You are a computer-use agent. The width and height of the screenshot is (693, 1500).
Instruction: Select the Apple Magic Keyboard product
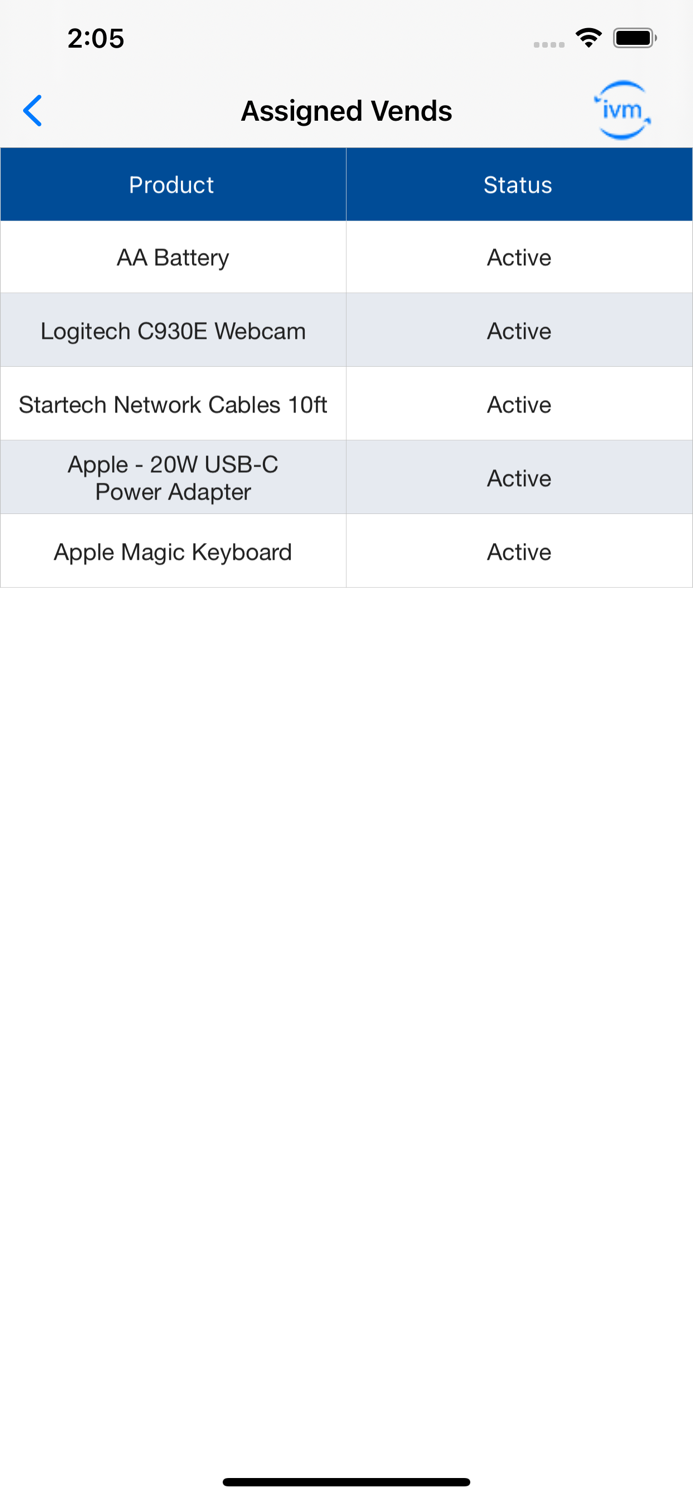pos(173,552)
